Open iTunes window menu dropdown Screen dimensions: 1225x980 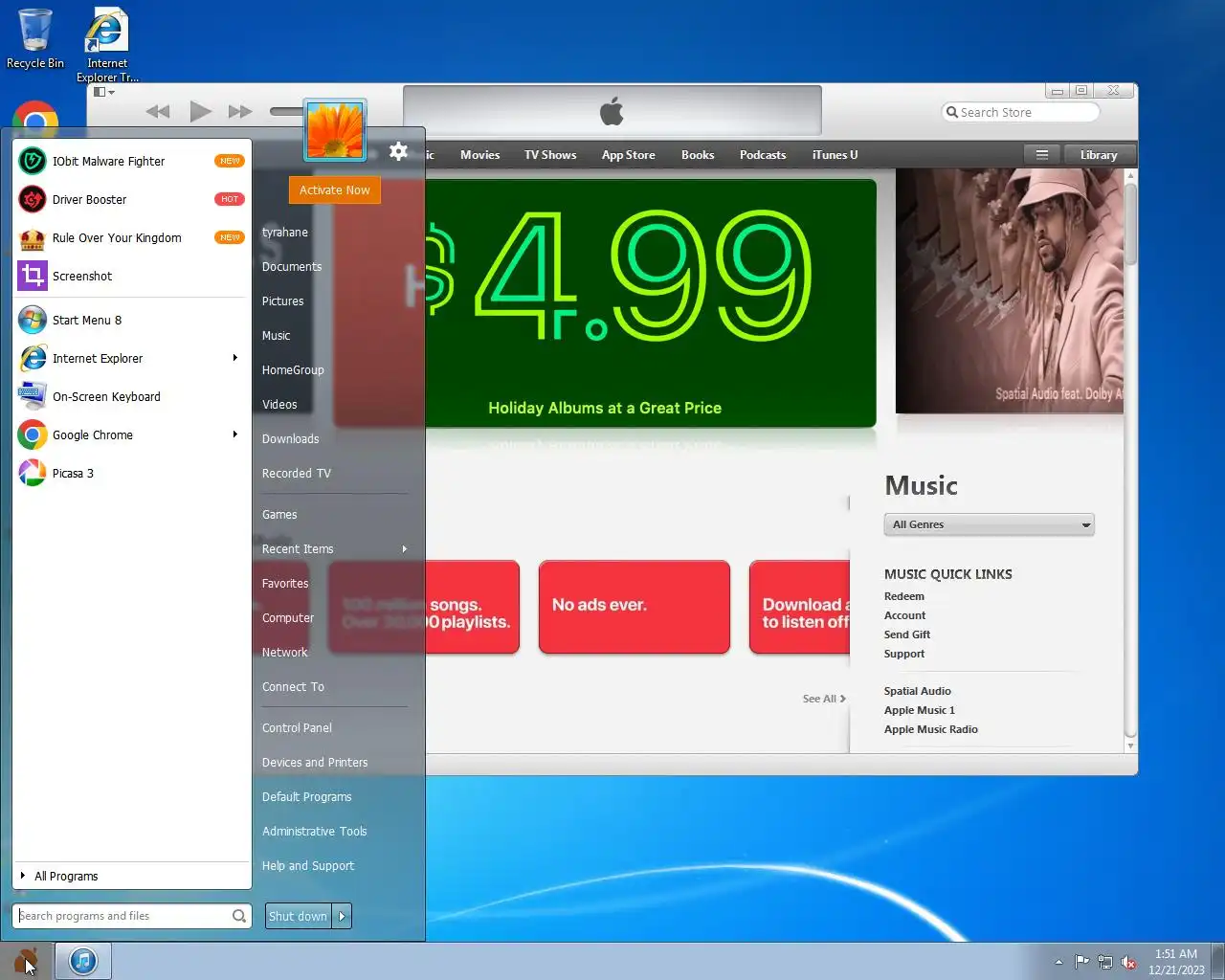click(104, 92)
